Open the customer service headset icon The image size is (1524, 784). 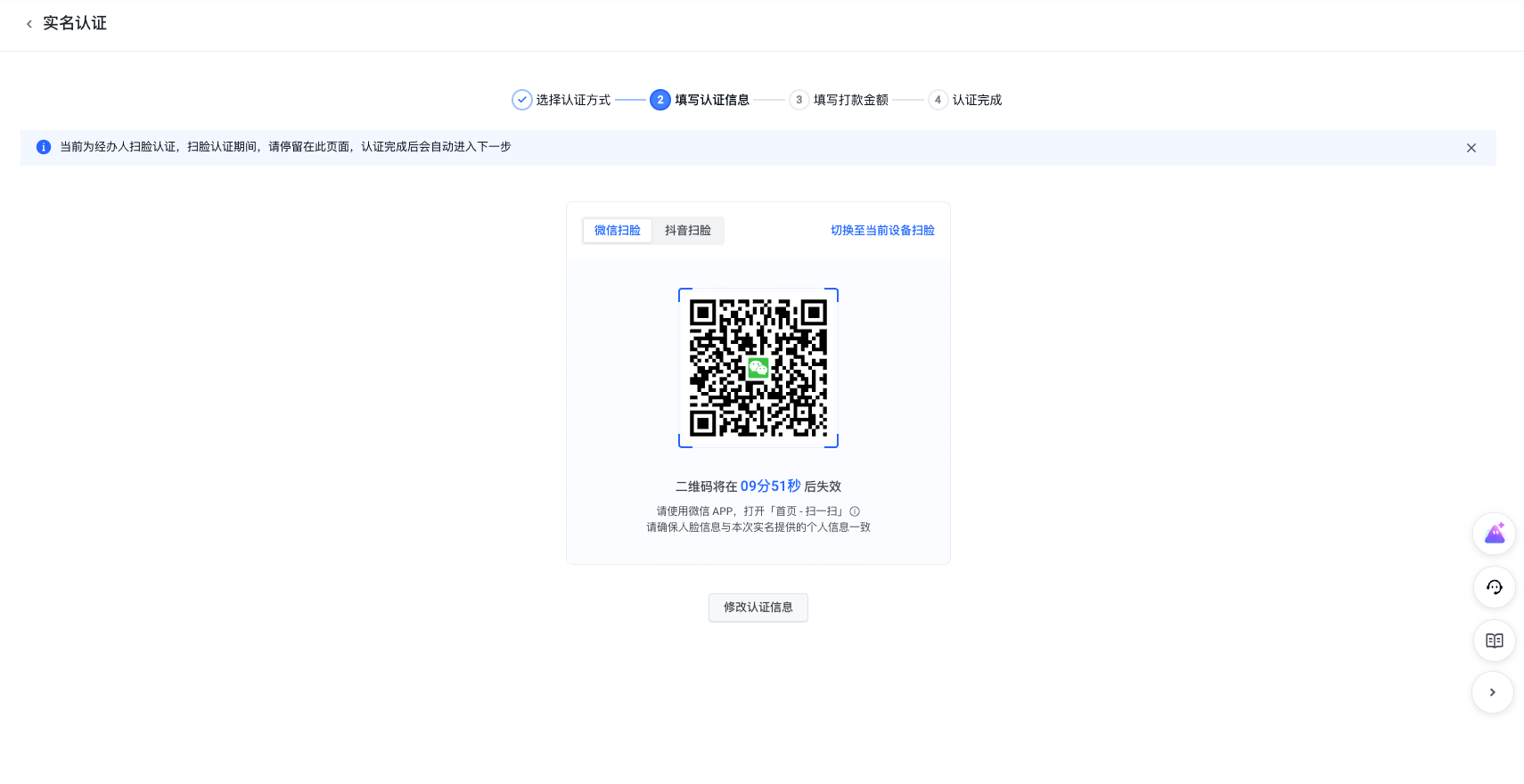point(1494,587)
